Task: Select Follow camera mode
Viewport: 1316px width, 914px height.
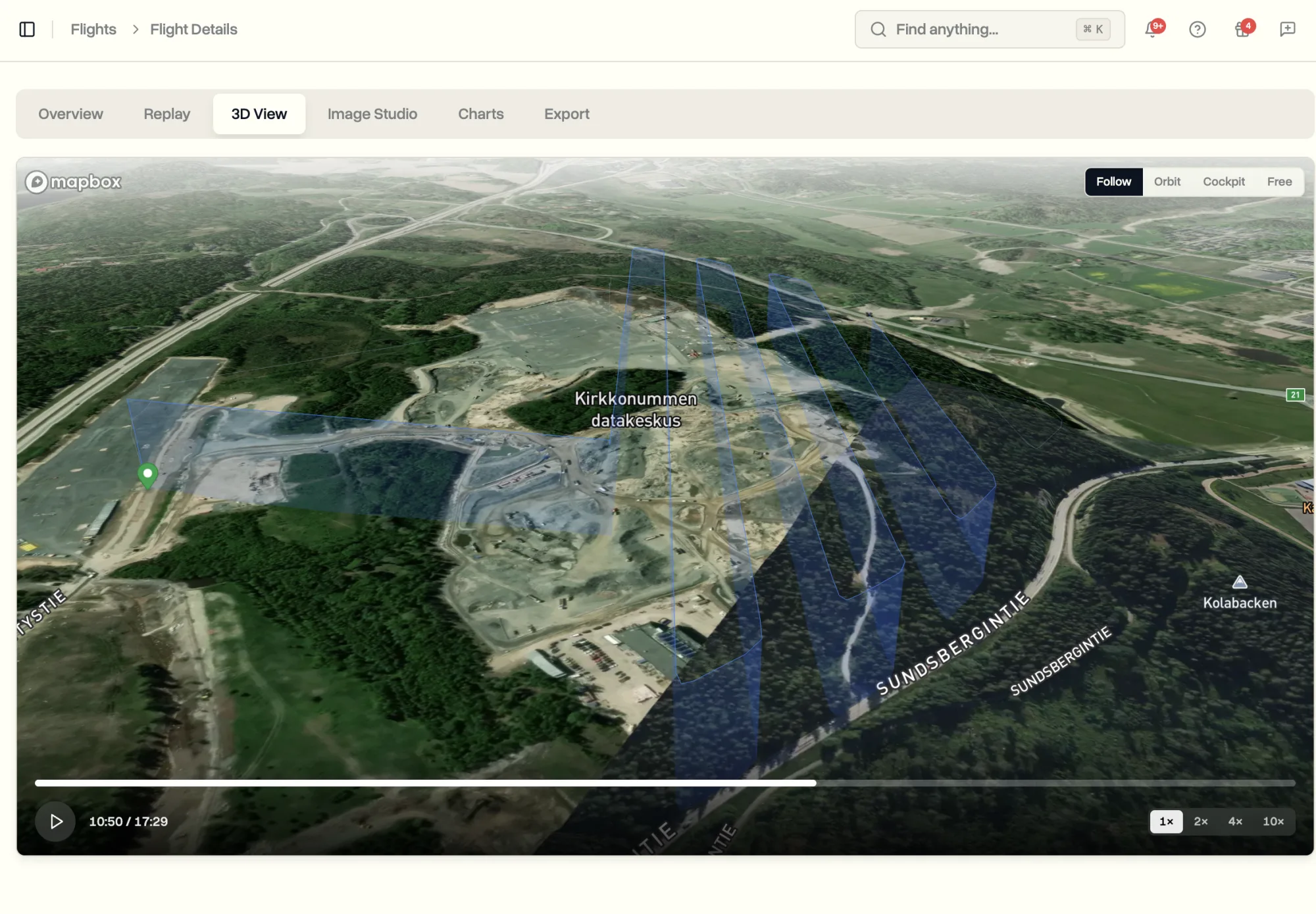Action: [1113, 182]
